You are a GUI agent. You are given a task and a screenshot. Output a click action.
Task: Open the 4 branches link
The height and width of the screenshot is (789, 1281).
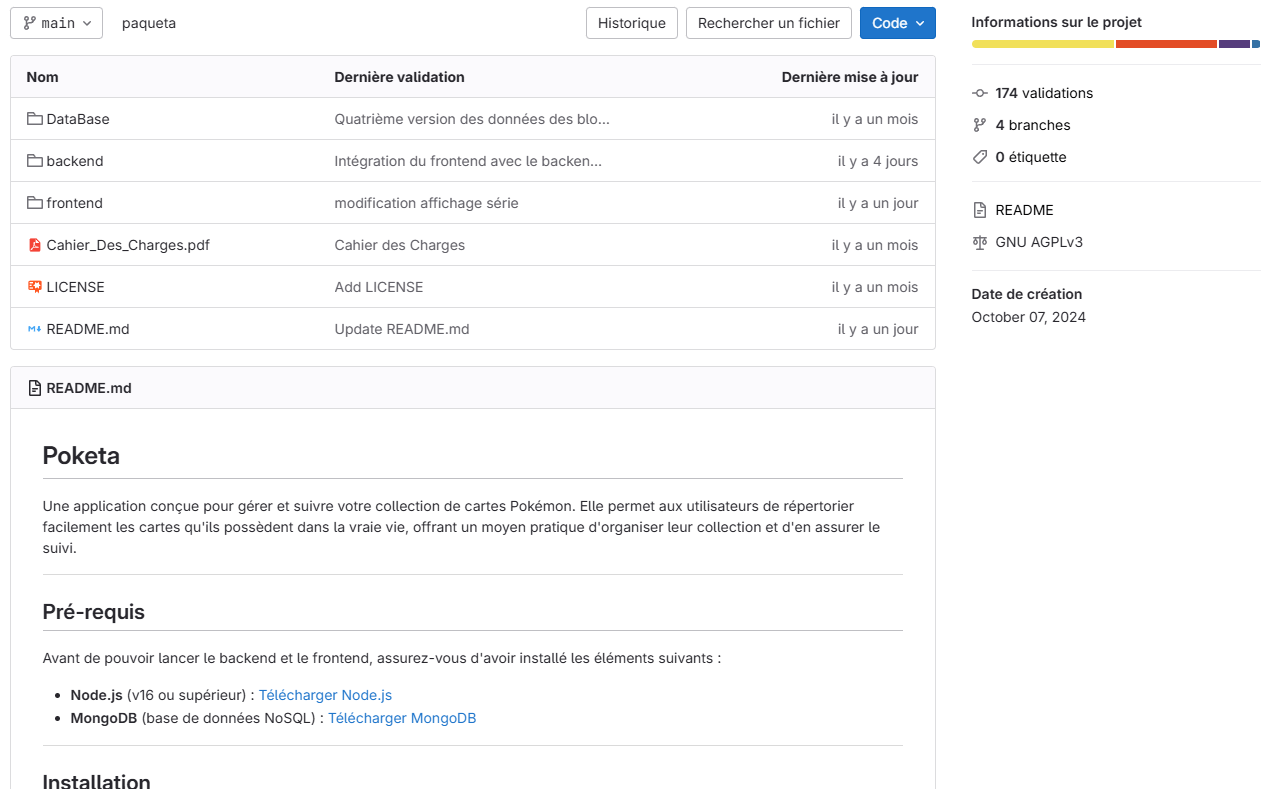click(1032, 125)
